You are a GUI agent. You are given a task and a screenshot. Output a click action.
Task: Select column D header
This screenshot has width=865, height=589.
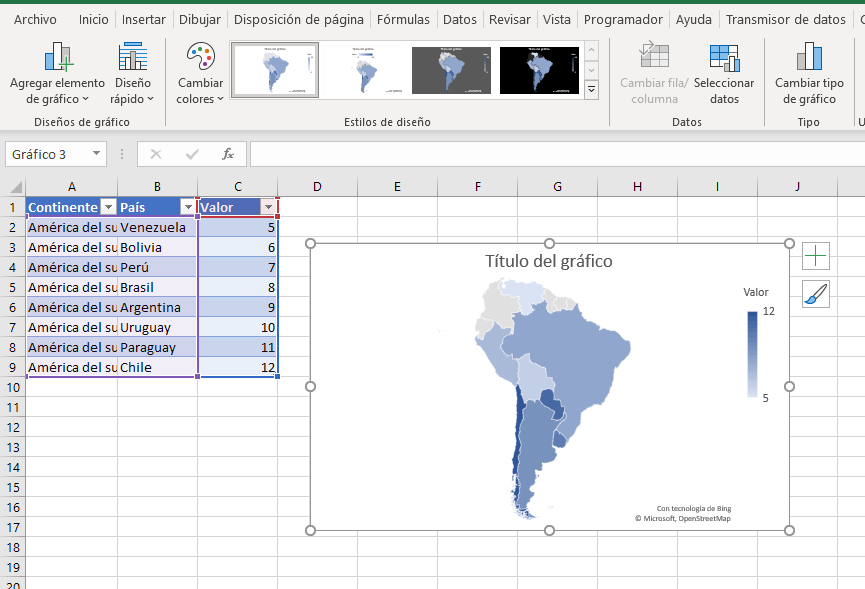(x=317, y=186)
